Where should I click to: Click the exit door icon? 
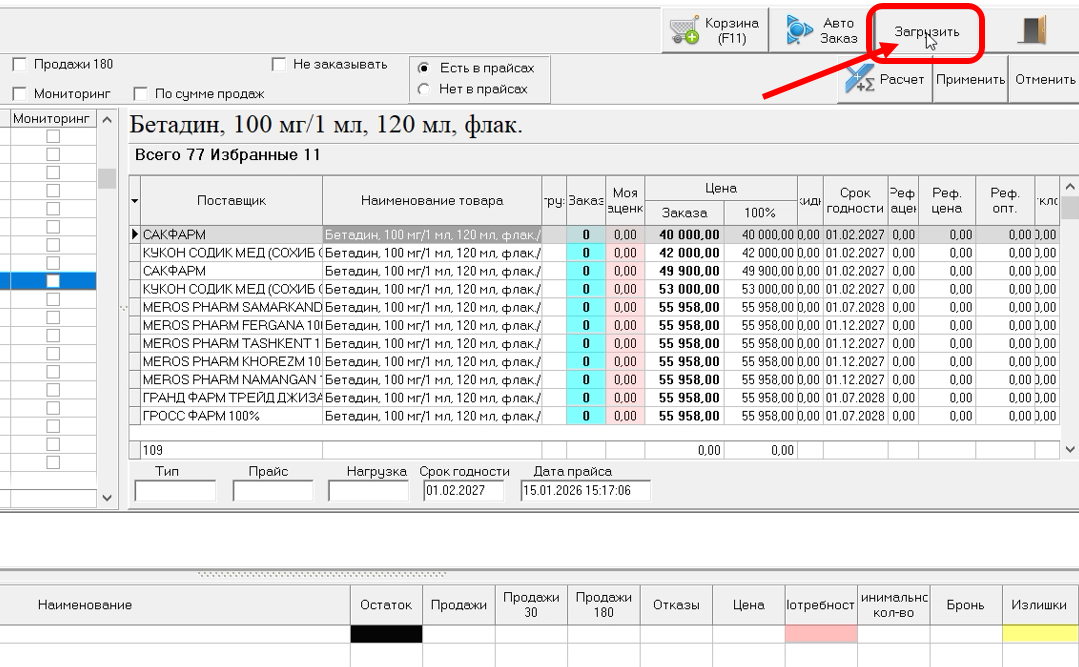[x=1032, y=31]
